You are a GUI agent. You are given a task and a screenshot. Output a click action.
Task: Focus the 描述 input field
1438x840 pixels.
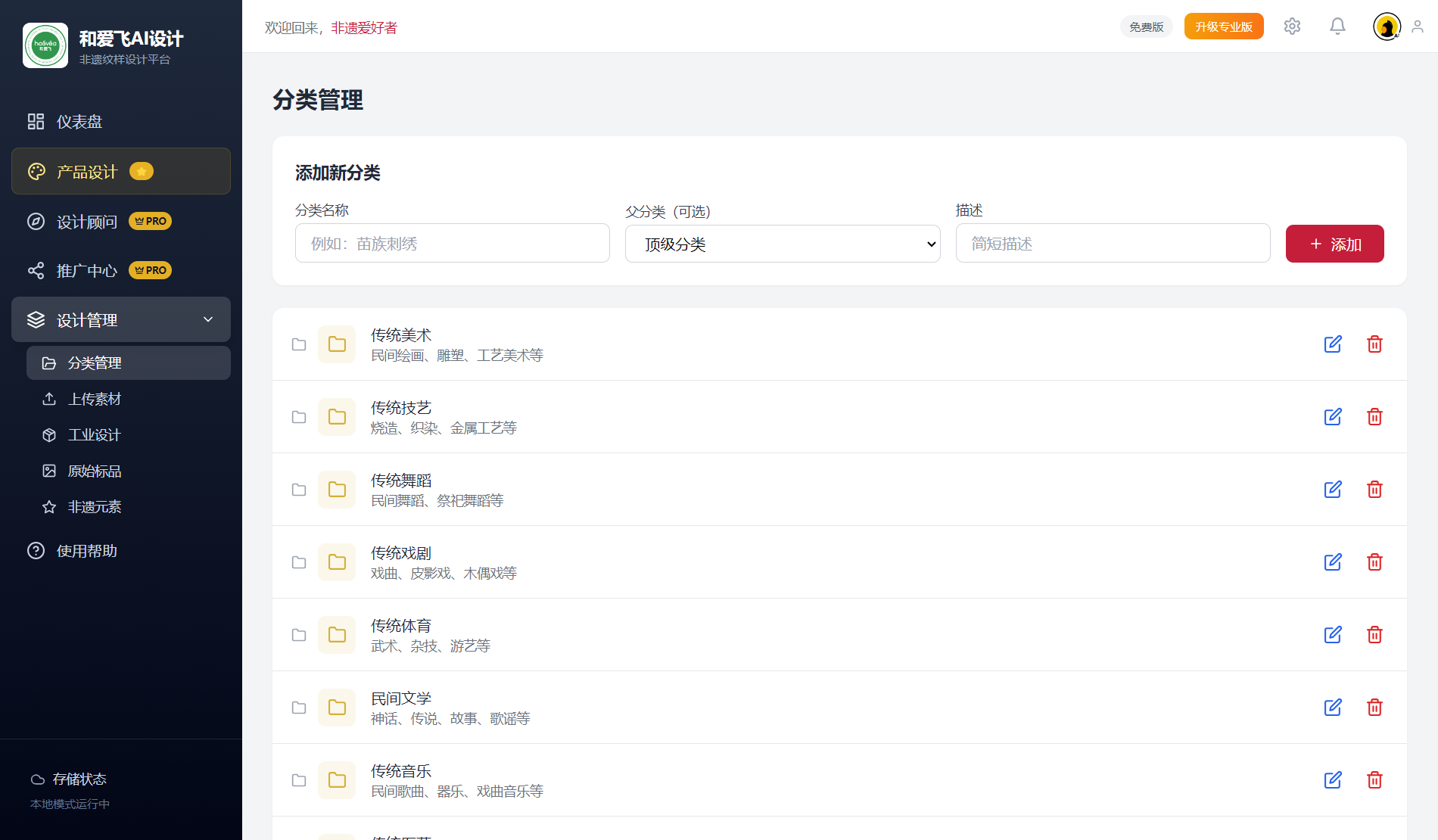[1113, 243]
